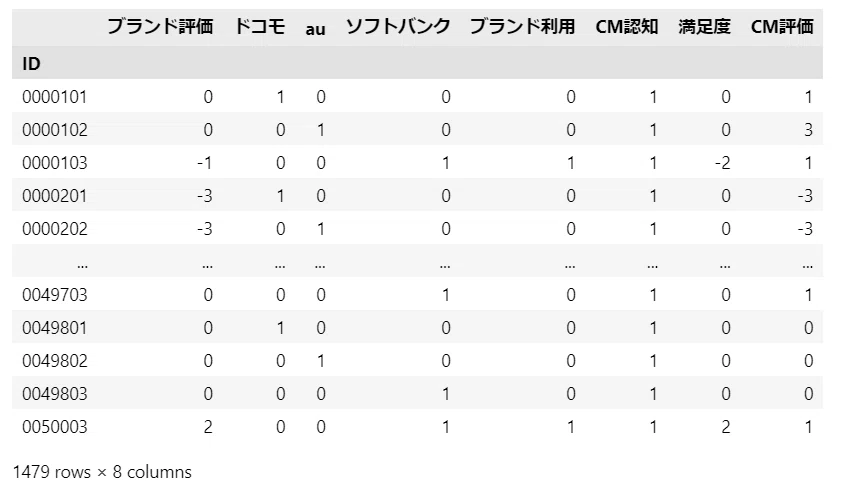Viewport: 841px width, 488px height.
Task: Select the ソフトバンク column header
Action: click(x=397, y=26)
